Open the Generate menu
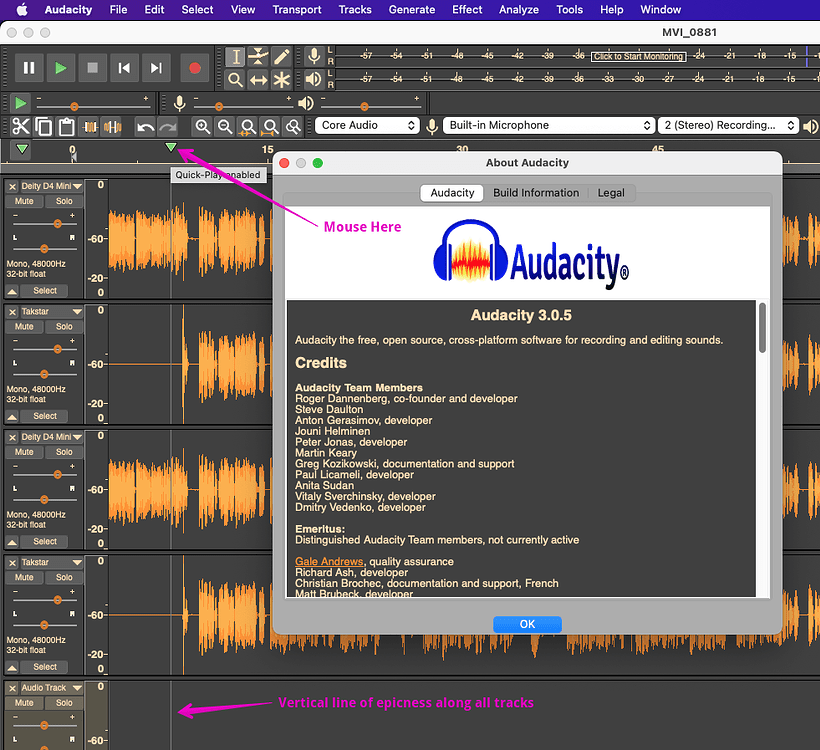Image resolution: width=820 pixels, height=750 pixels. 412,9
